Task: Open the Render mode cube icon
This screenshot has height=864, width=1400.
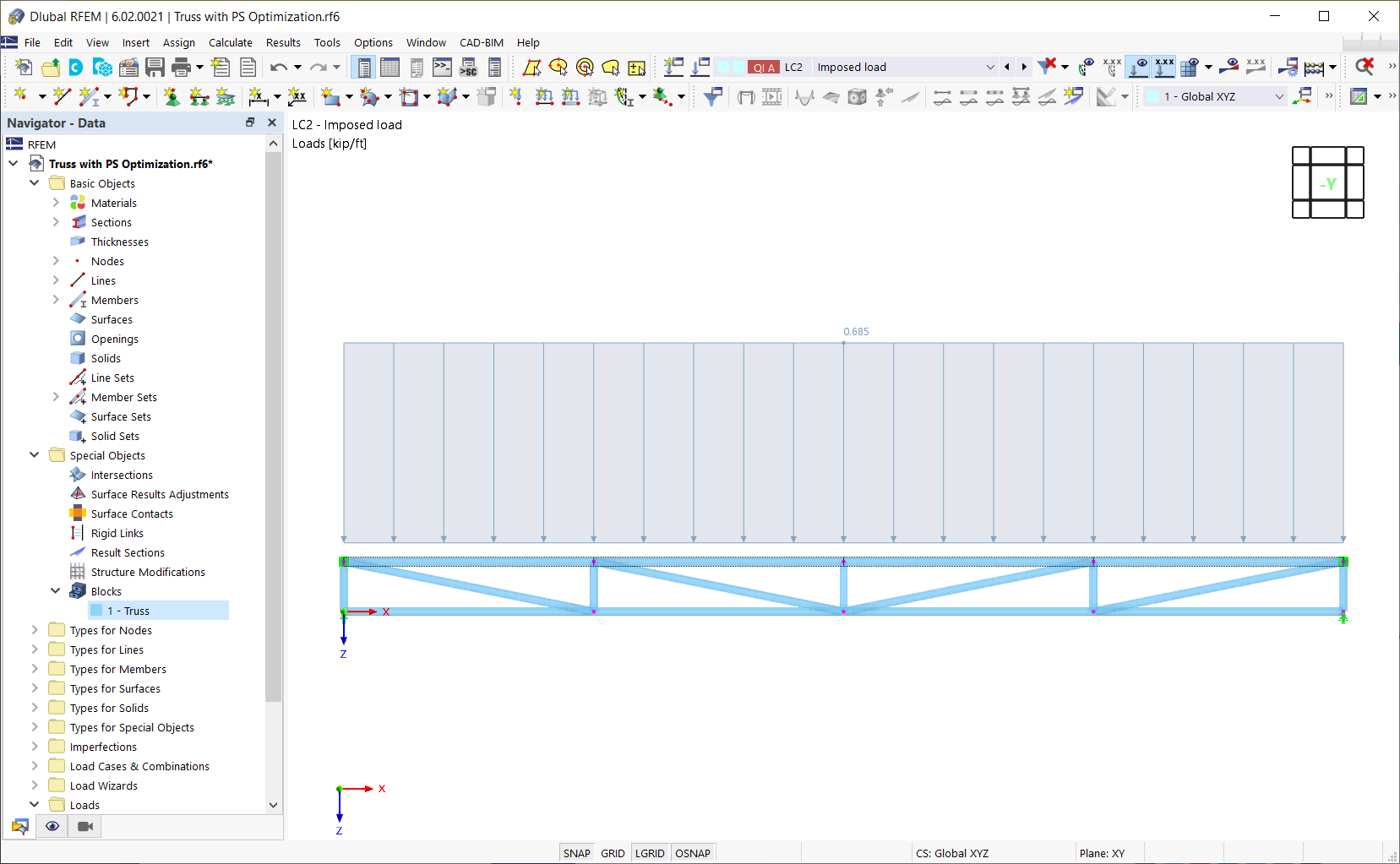Action: (857, 96)
